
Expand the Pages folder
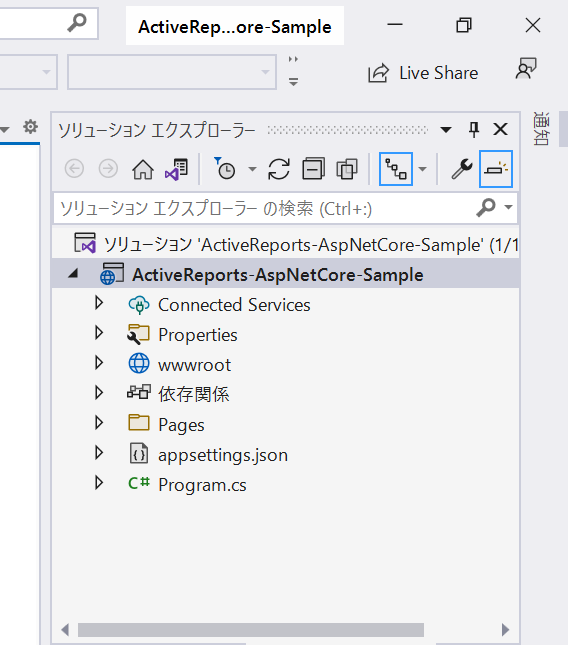(x=99, y=423)
